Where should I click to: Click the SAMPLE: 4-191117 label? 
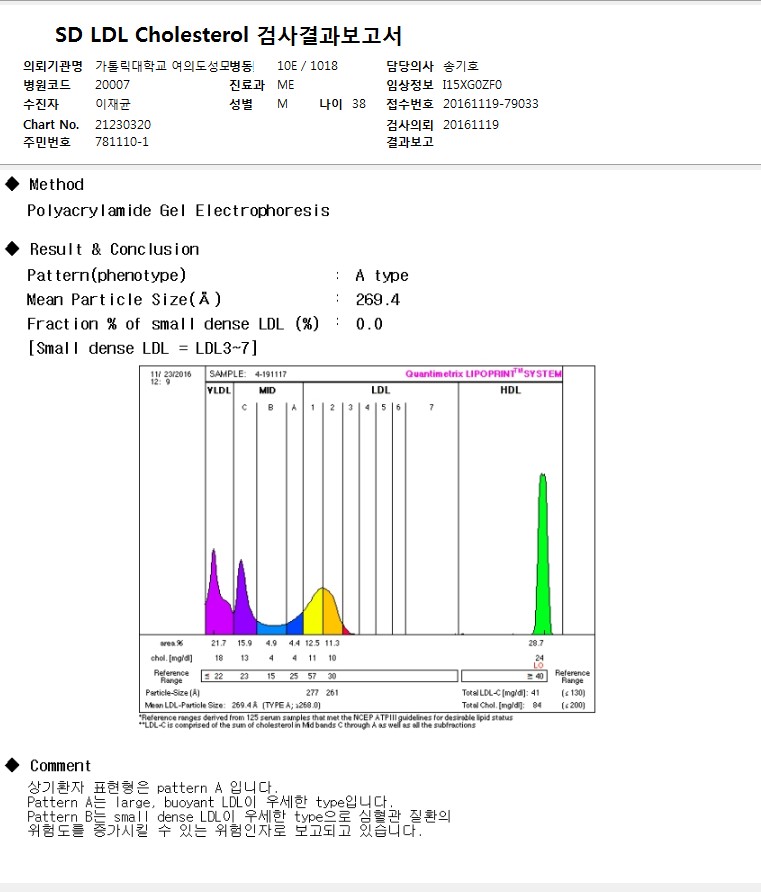pos(248,374)
